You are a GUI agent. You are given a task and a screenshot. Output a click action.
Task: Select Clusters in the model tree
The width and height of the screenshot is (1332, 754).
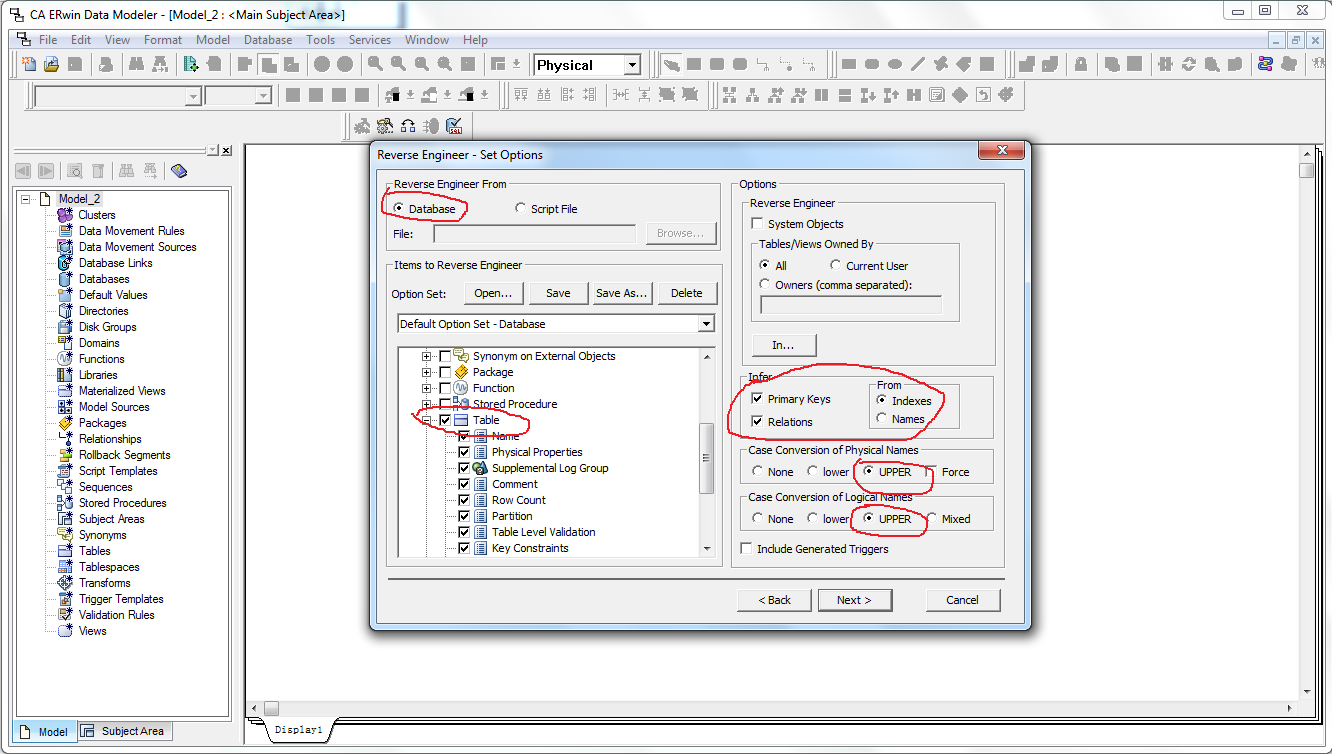point(97,215)
